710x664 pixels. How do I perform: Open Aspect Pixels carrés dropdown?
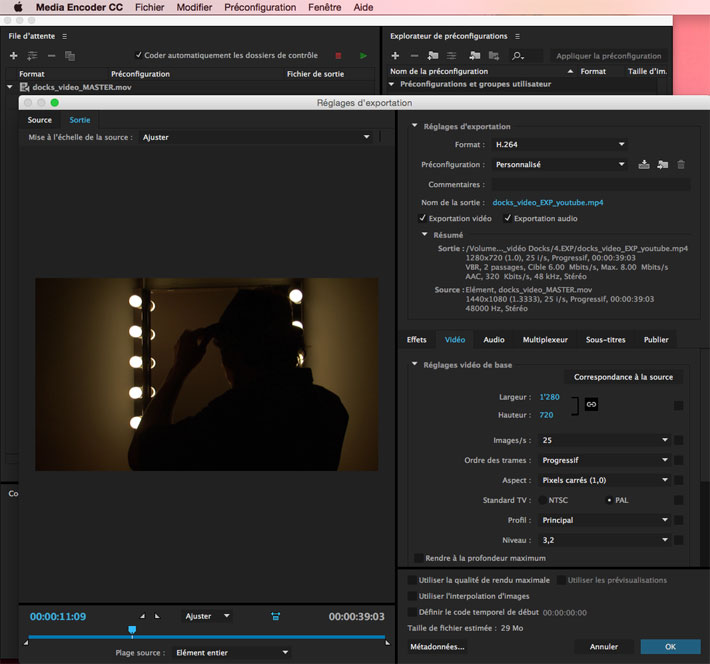(604, 480)
